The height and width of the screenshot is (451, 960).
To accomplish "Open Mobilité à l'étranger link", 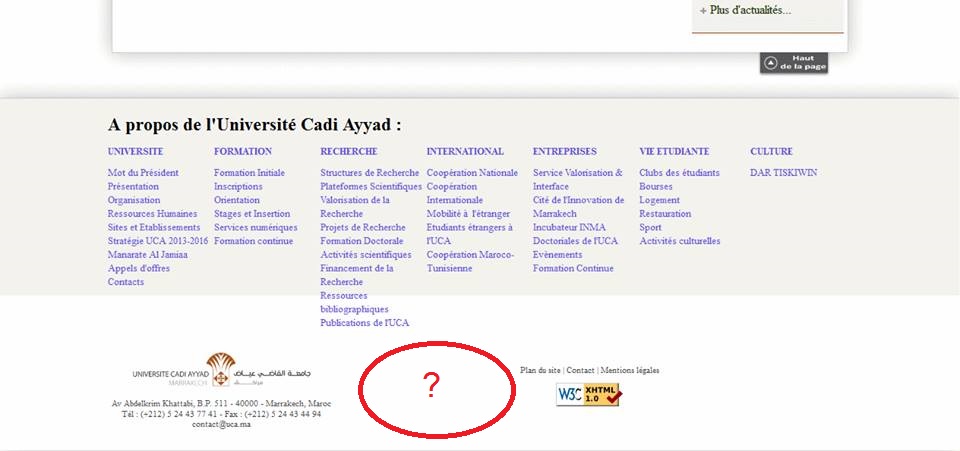I will click(x=468, y=214).
